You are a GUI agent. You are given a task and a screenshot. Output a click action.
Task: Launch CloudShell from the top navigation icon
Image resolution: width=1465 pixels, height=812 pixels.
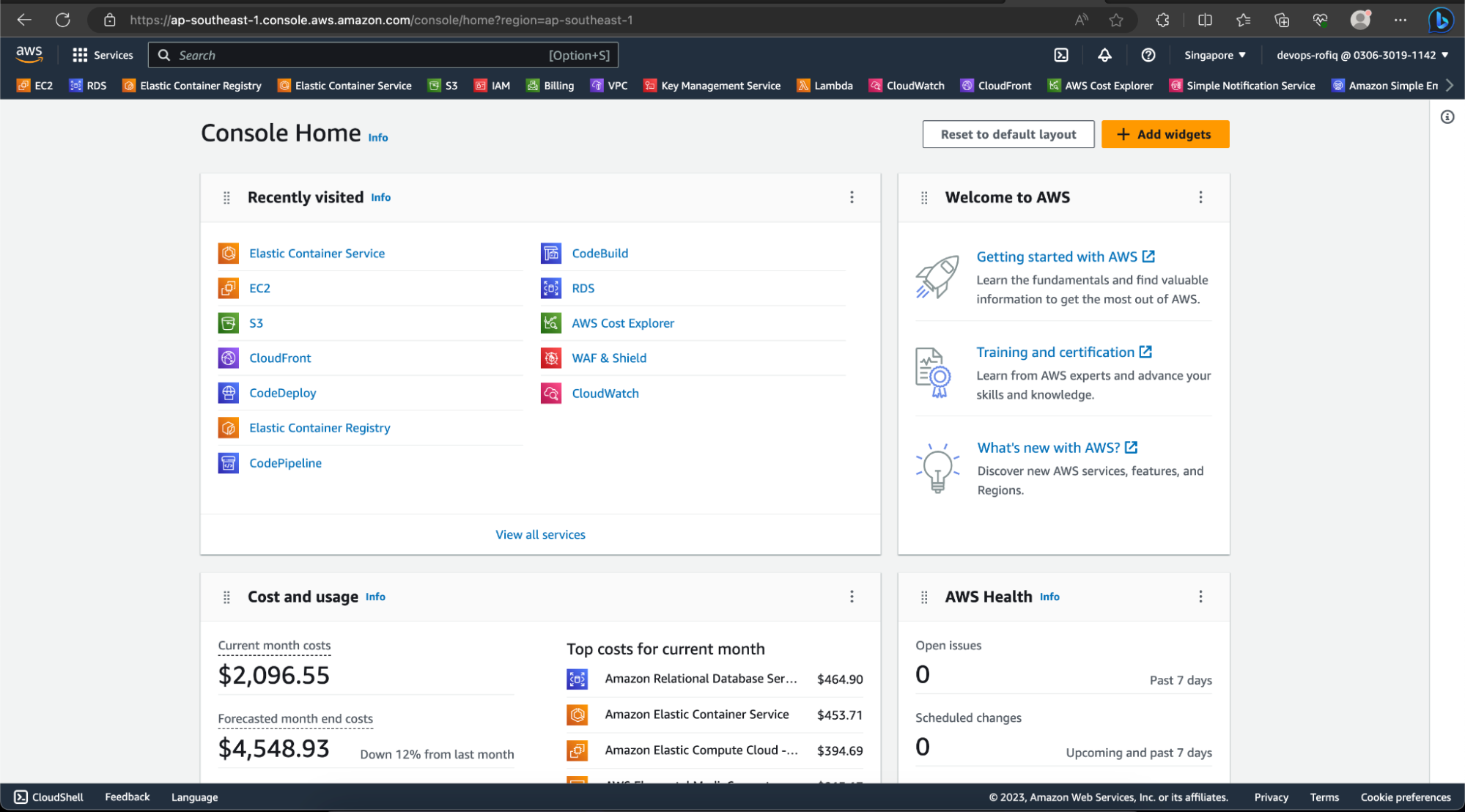(1060, 55)
